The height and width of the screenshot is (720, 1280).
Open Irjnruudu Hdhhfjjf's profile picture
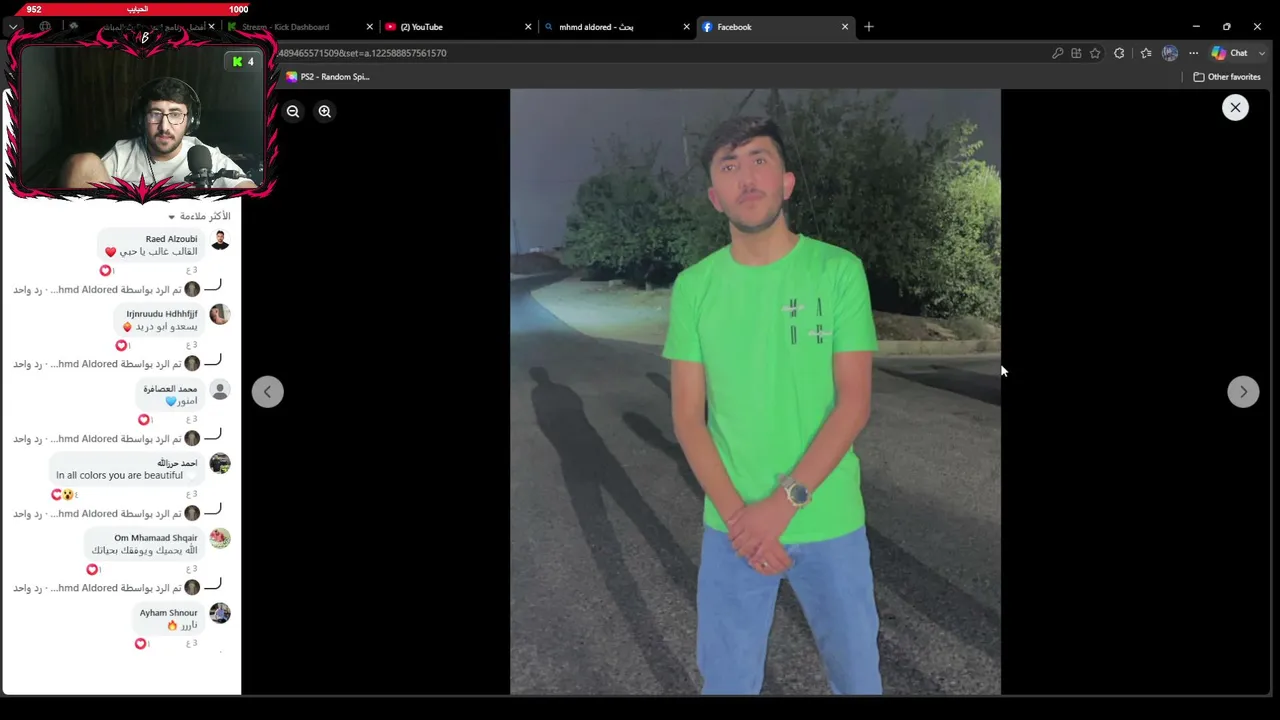click(x=220, y=315)
